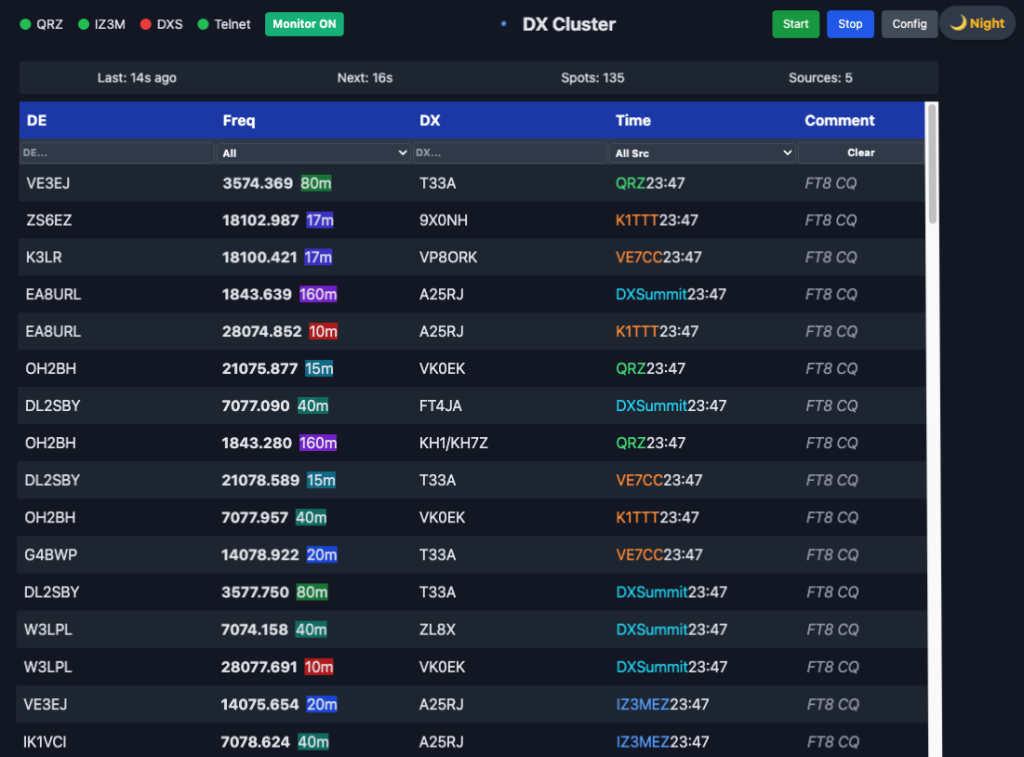
Task: Click the Telnet connection status dot
Action: coord(204,24)
